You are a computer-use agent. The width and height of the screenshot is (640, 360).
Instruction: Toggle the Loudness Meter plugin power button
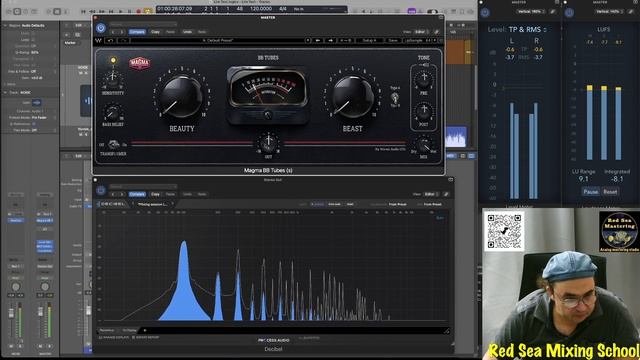tap(569, 13)
